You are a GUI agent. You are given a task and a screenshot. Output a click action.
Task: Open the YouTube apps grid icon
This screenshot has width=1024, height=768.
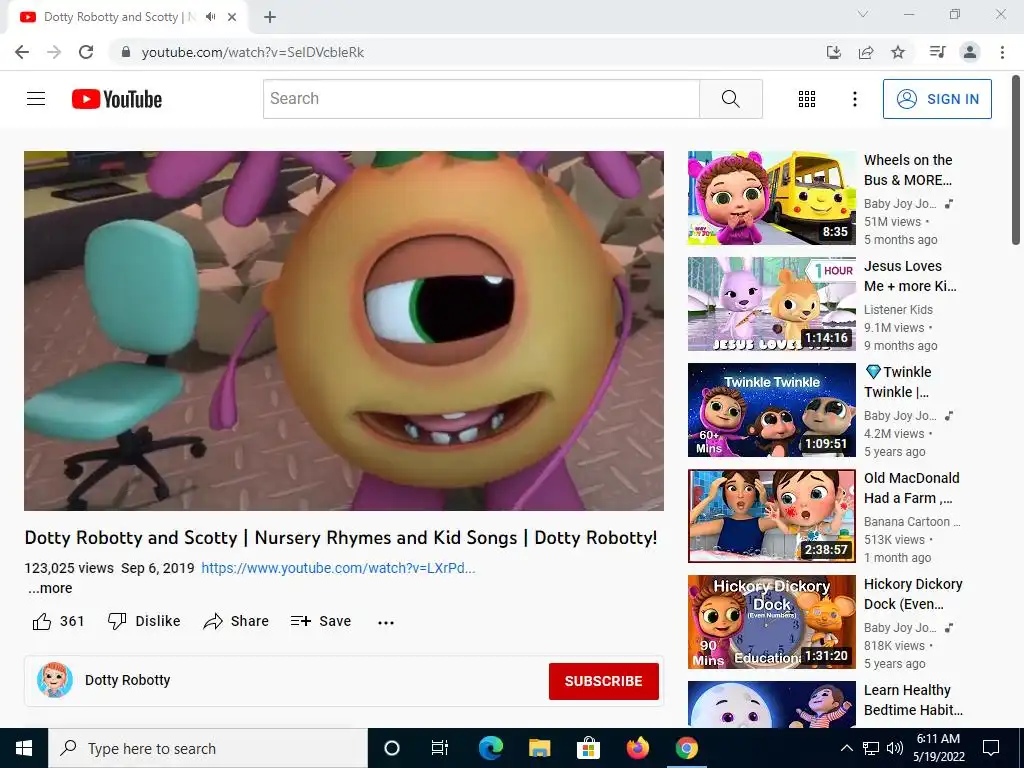807,99
